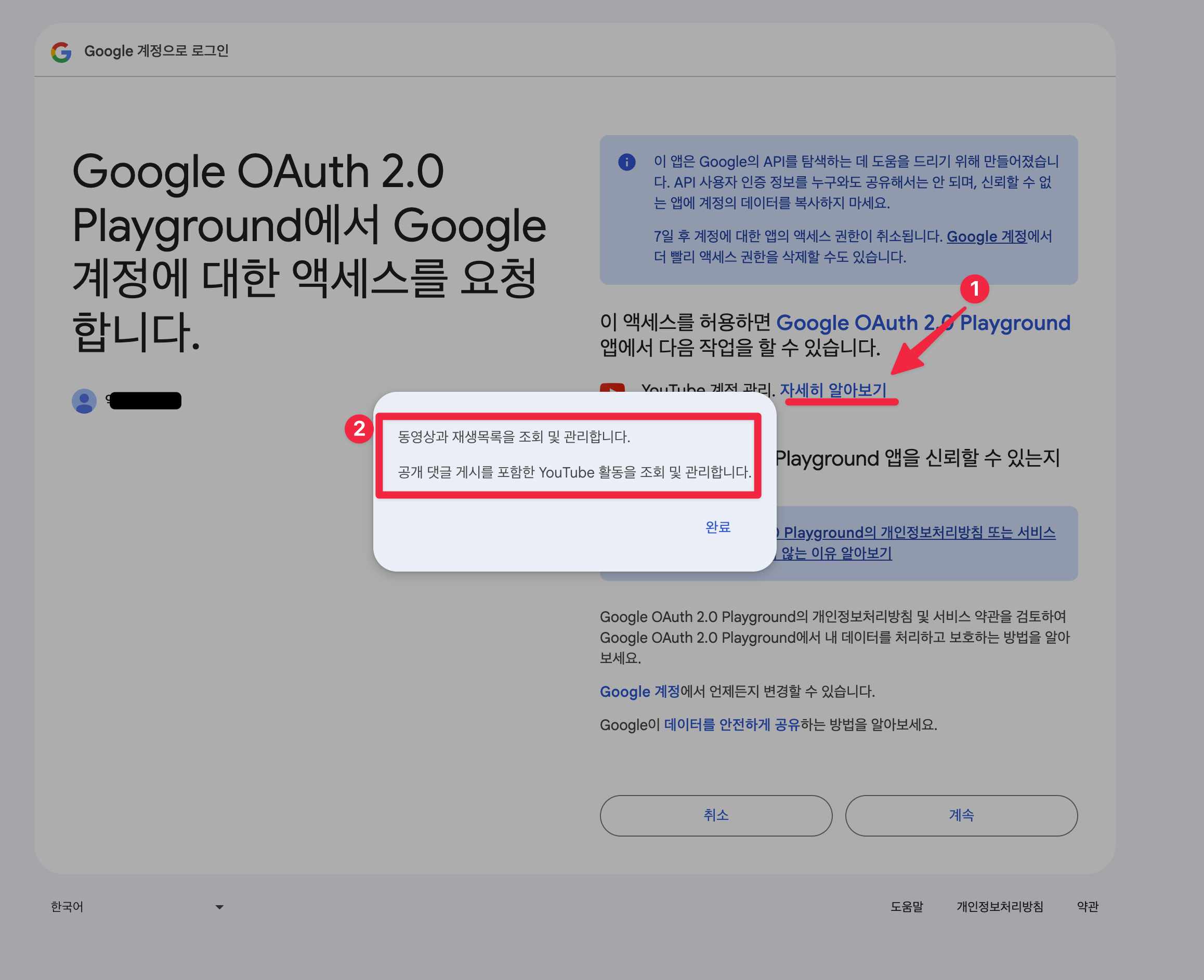Image resolution: width=1204 pixels, height=980 pixels.
Task: Click the Google logo icon
Action: [x=61, y=52]
